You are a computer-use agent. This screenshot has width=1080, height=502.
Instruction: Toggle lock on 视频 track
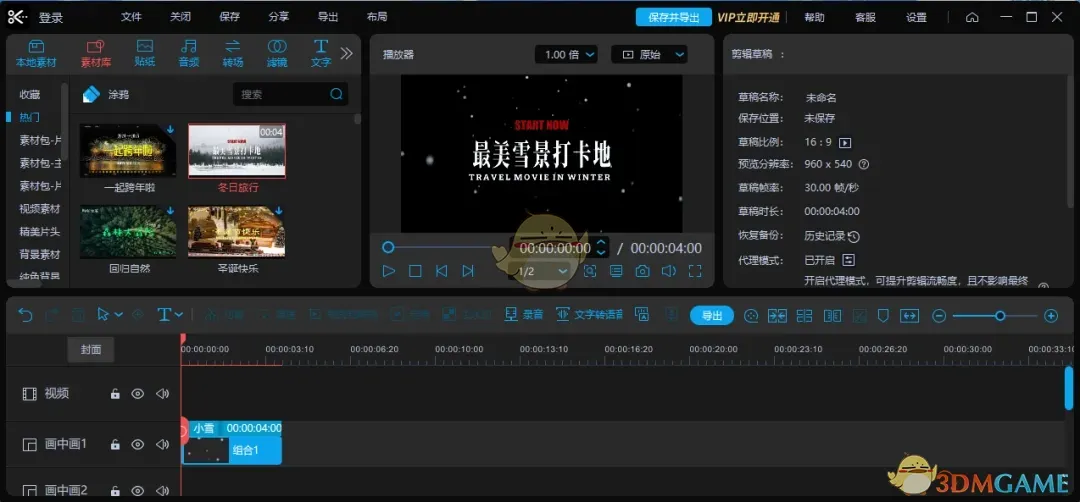coord(116,394)
